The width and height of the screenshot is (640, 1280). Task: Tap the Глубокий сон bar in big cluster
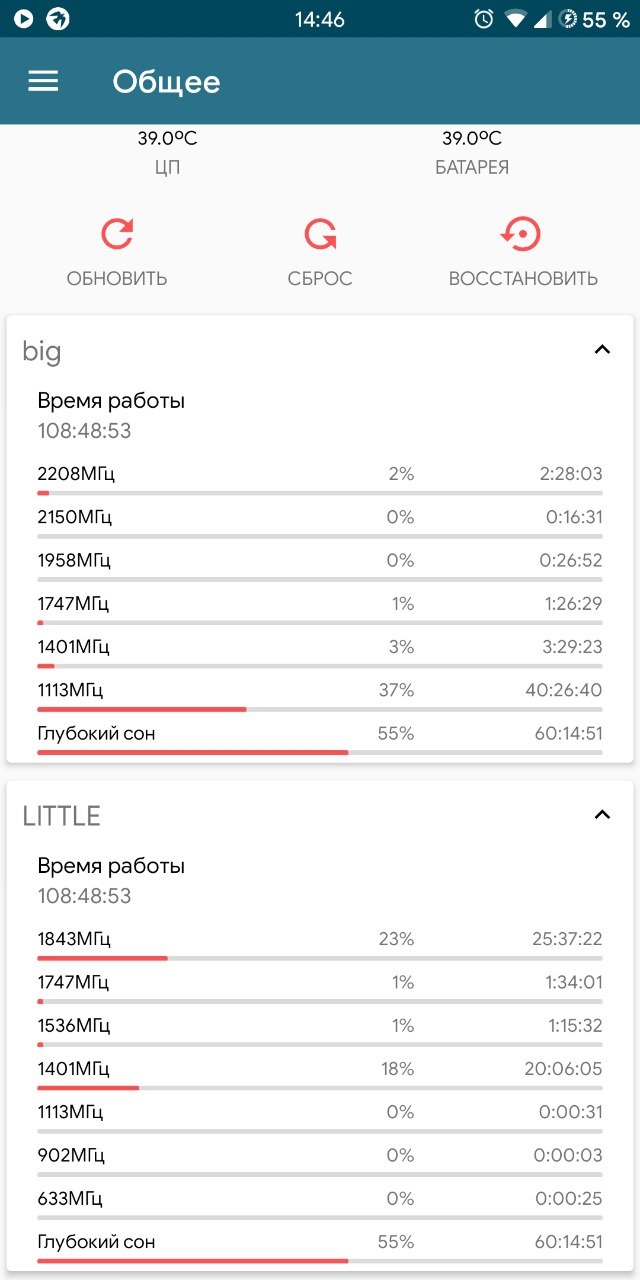[x=320, y=751]
